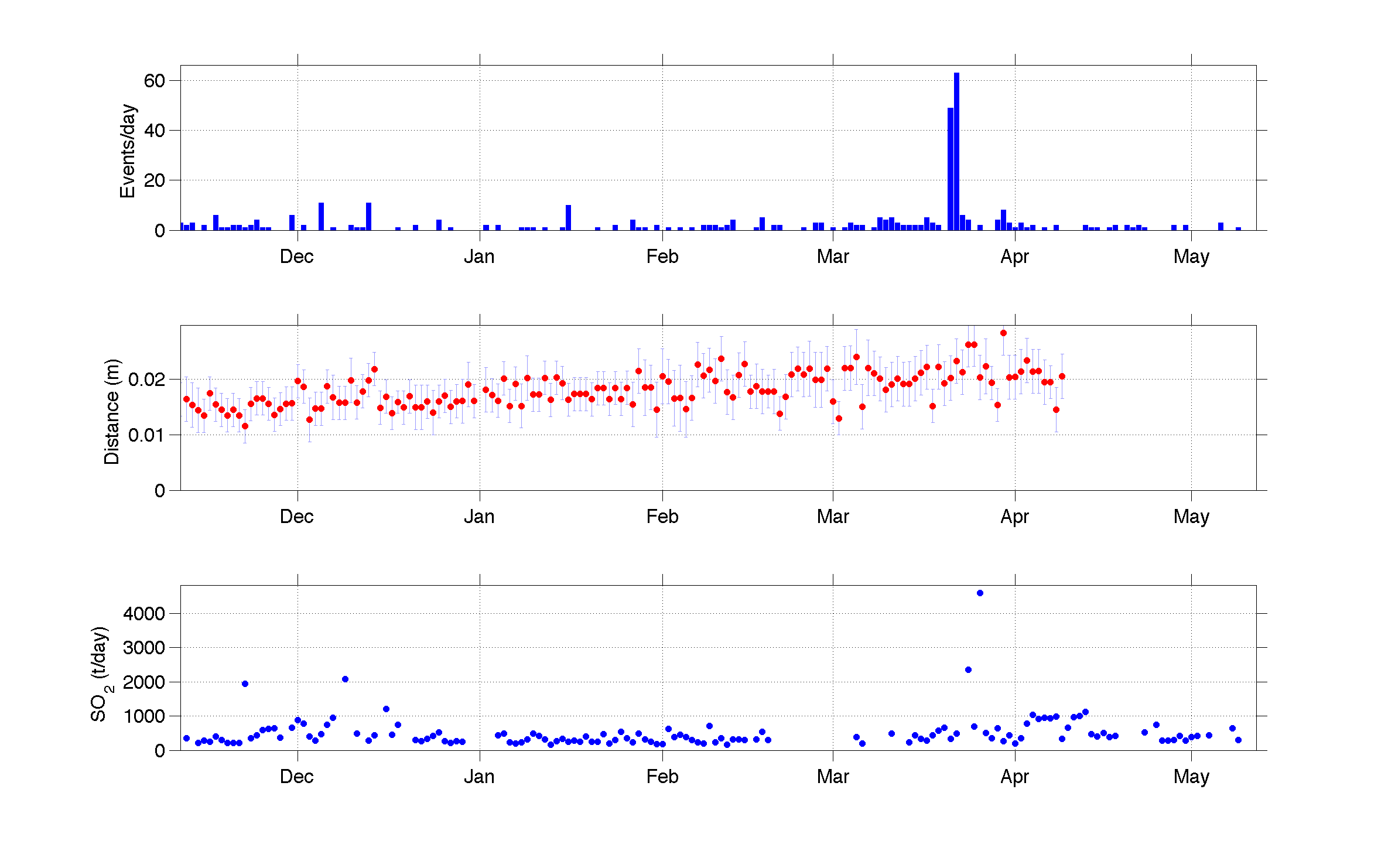Click 'Feb' label under the Distance plot
1388x868 pixels.
click(662, 517)
